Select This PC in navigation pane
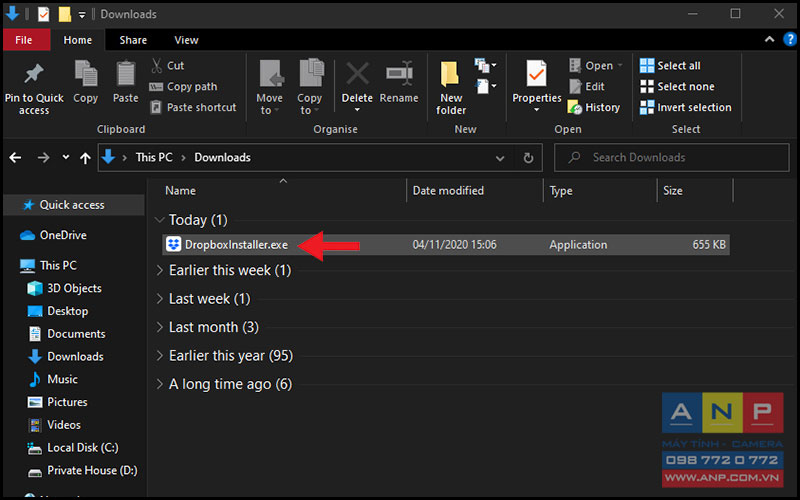Image resolution: width=800 pixels, height=500 pixels. pos(48,265)
